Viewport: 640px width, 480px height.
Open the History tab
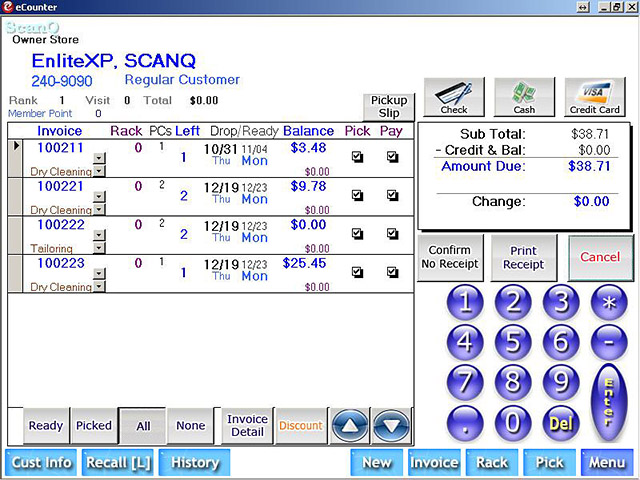pos(195,462)
